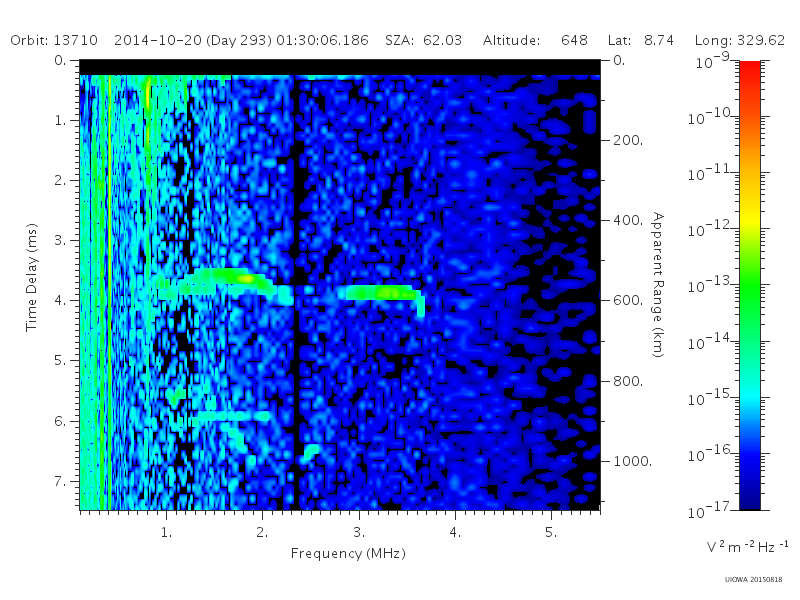Click the 'Altitude:' label
This screenshot has width=800, height=600.
pos(511,40)
